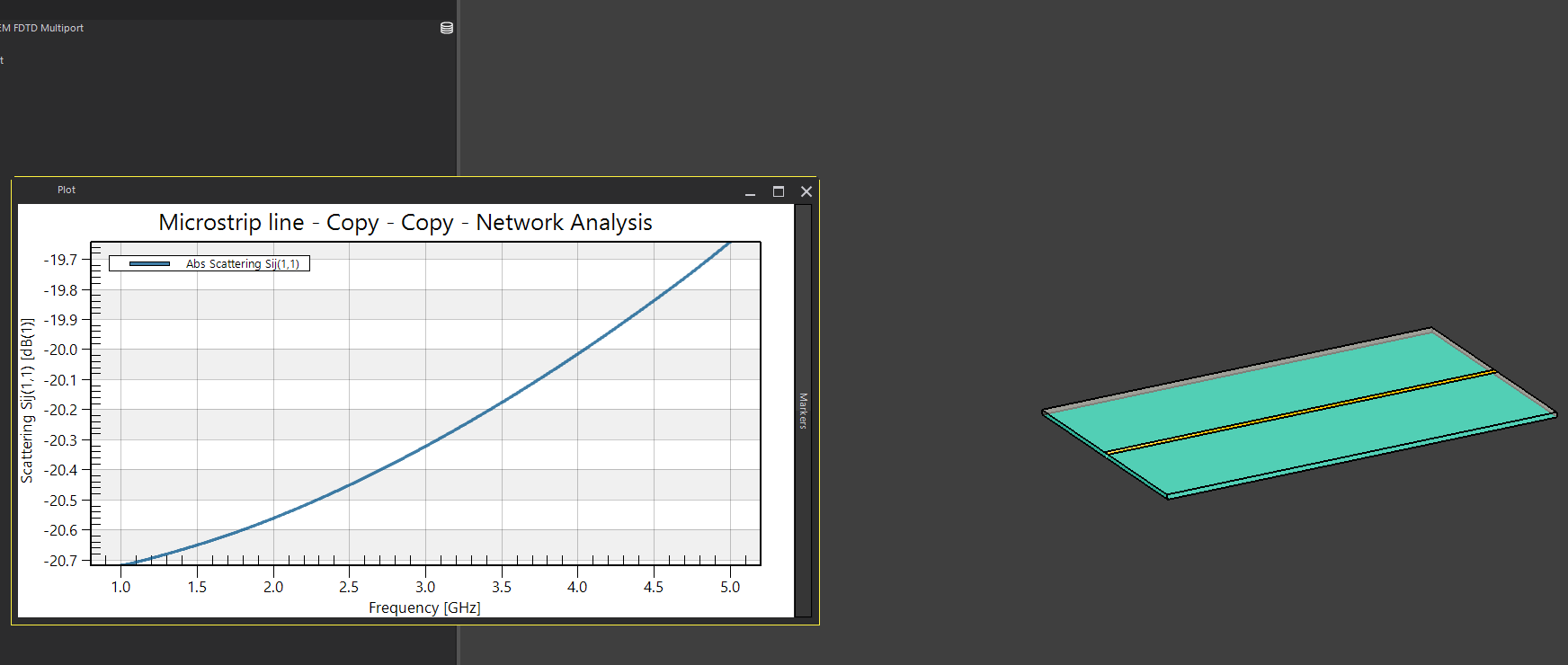
Task: Click the -19.7 tick label on y-axis
Action: (60, 260)
